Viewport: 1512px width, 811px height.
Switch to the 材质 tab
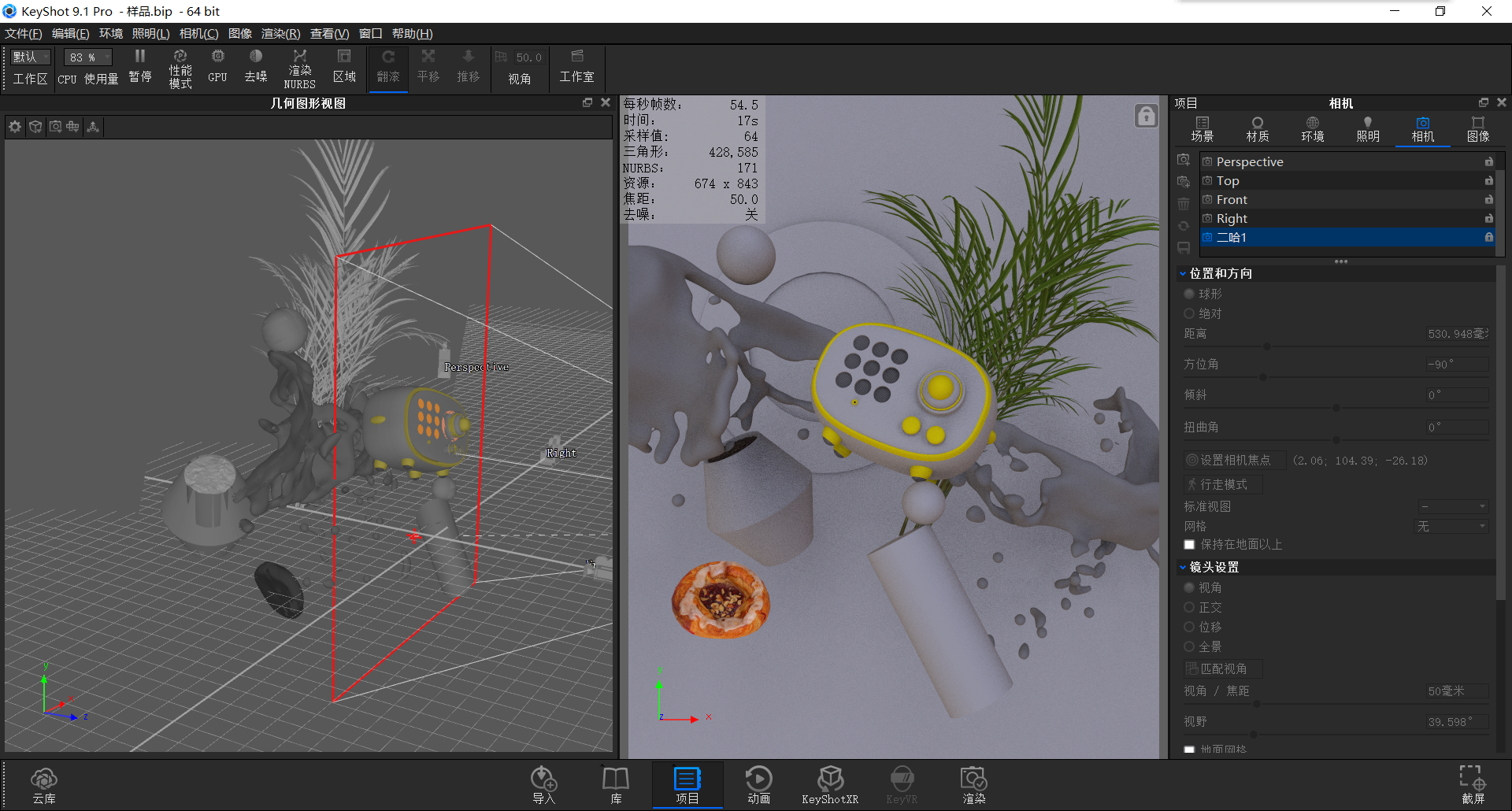[1257, 128]
